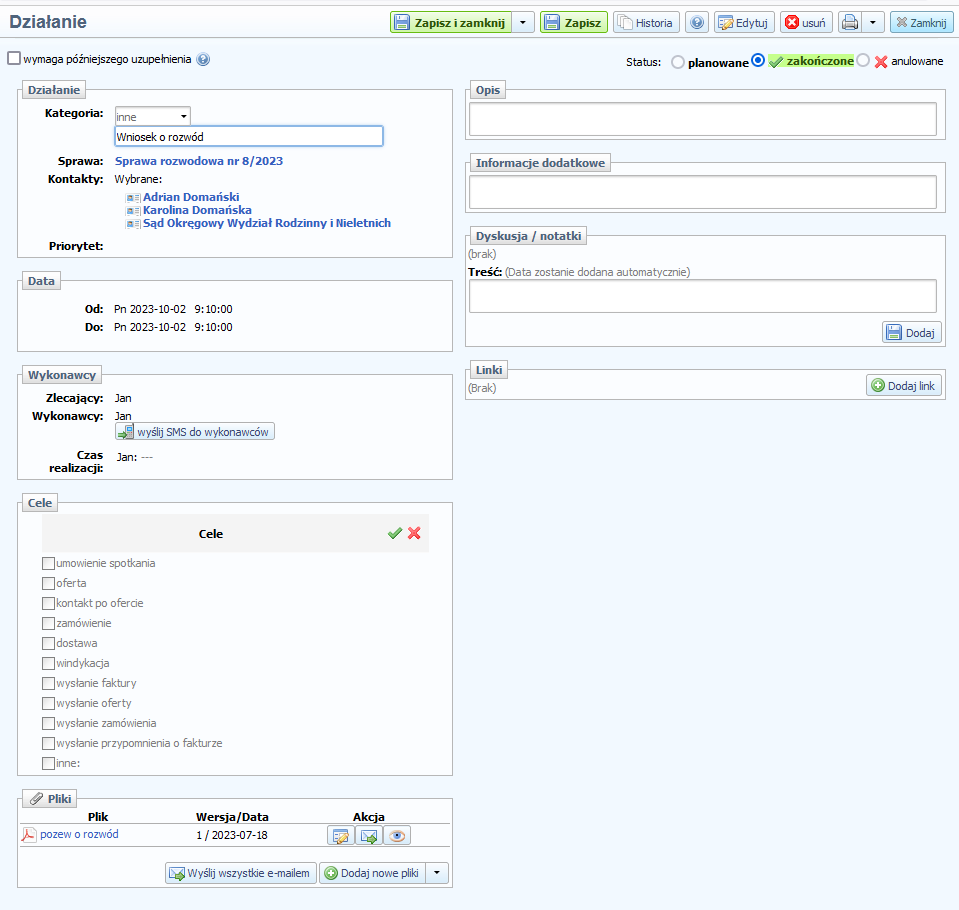Select the planowane status radio button
959x910 pixels.
[x=678, y=62]
